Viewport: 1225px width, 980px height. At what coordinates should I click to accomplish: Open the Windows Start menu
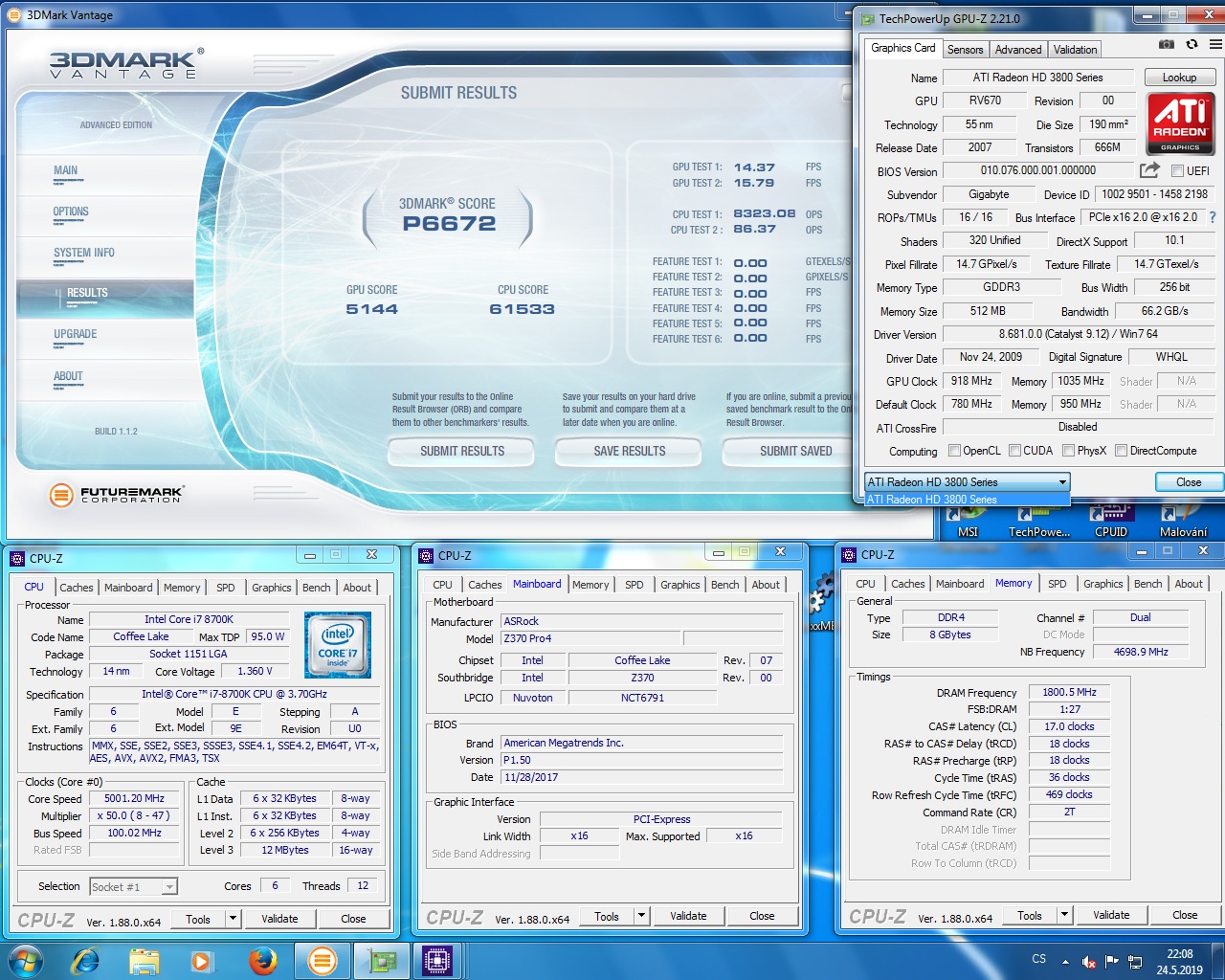coord(25,960)
